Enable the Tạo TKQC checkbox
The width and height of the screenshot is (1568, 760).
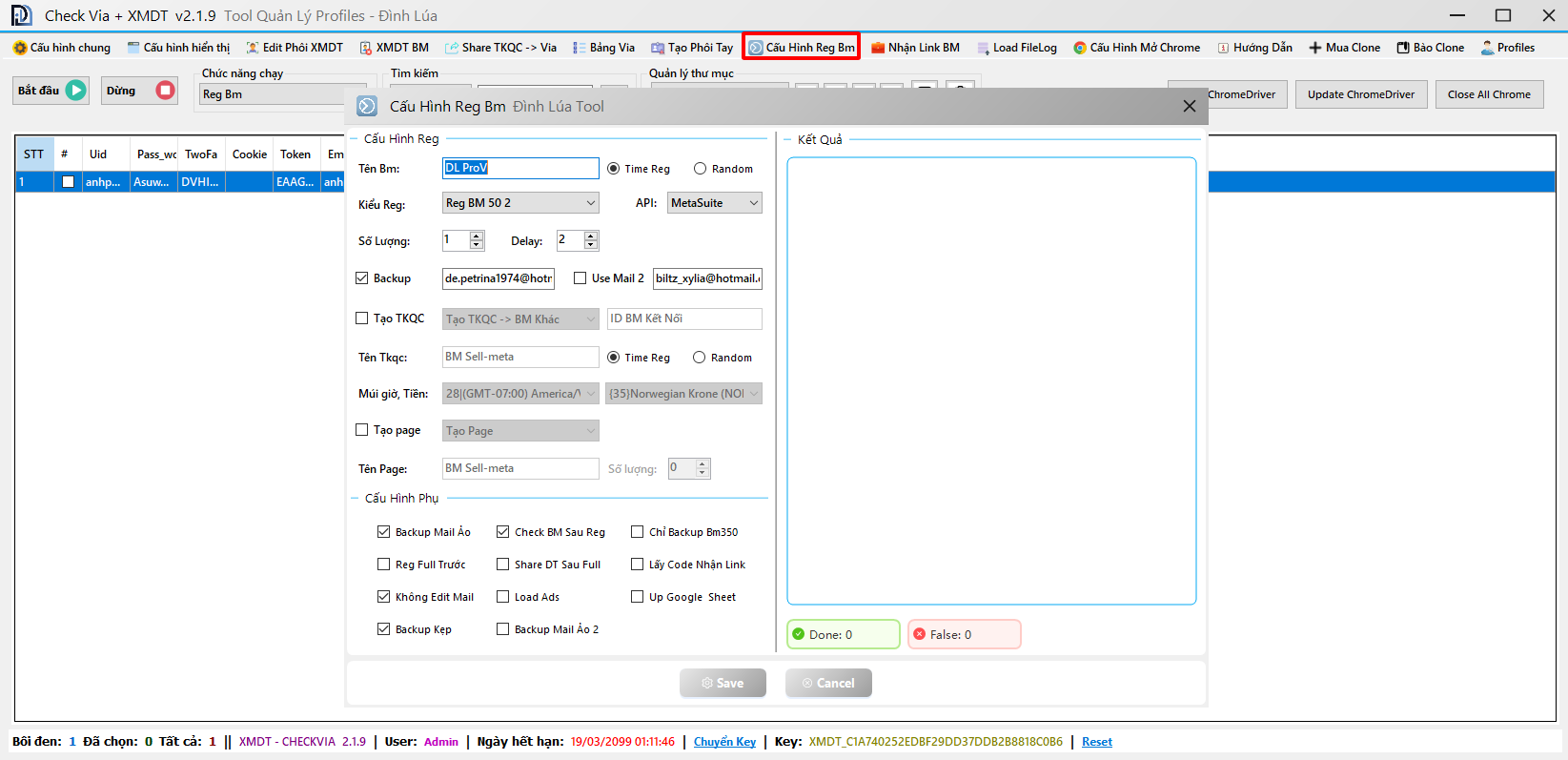tap(362, 318)
